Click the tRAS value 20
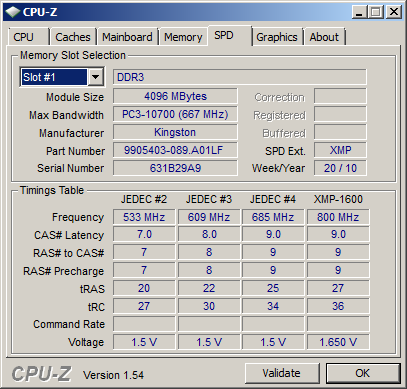This screenshot has width=407, height=389. tap(144, 288)
